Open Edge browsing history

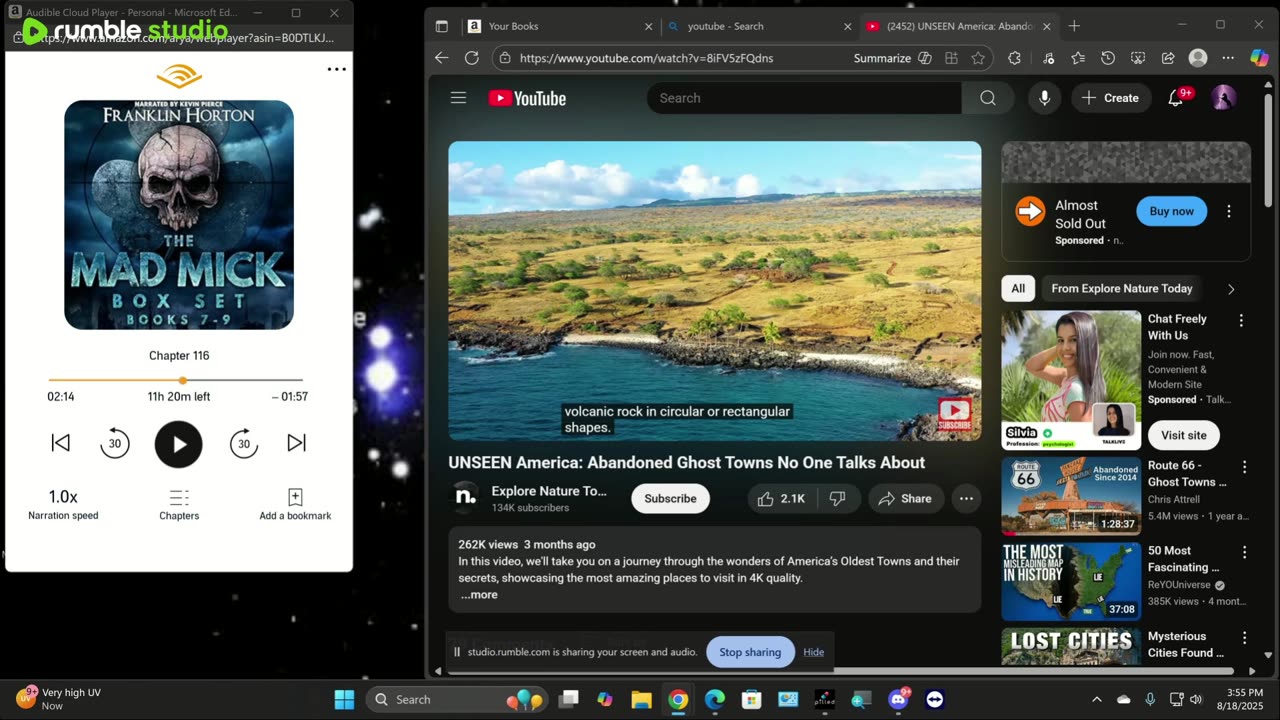tap(1108, 58)
